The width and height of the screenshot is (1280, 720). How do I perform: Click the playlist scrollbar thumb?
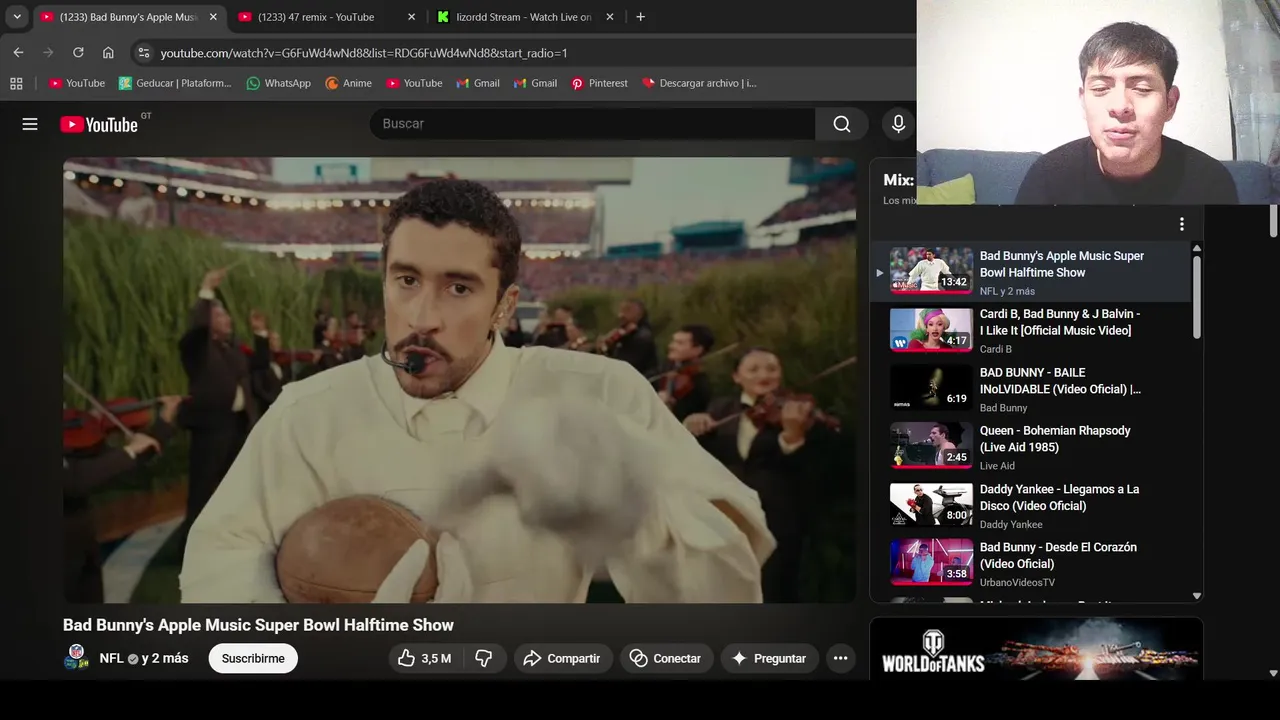pos(1197,296)
